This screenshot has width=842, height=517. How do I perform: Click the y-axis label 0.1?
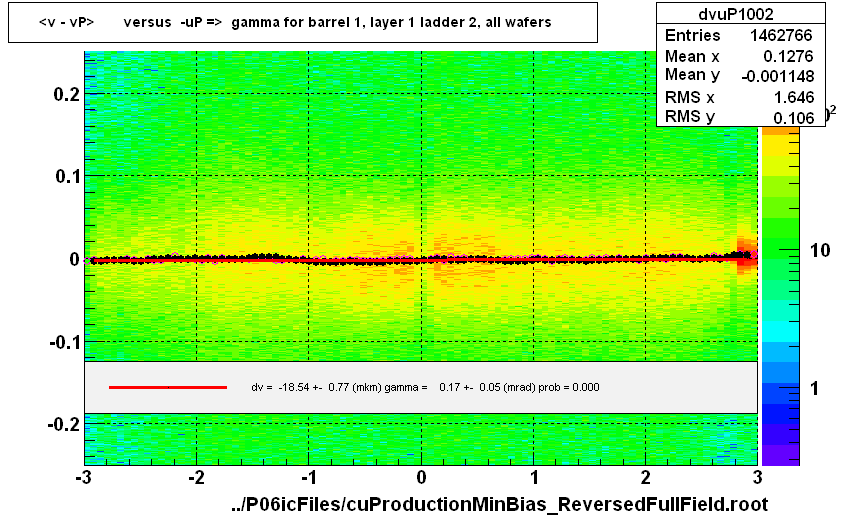tap(67, 176)
